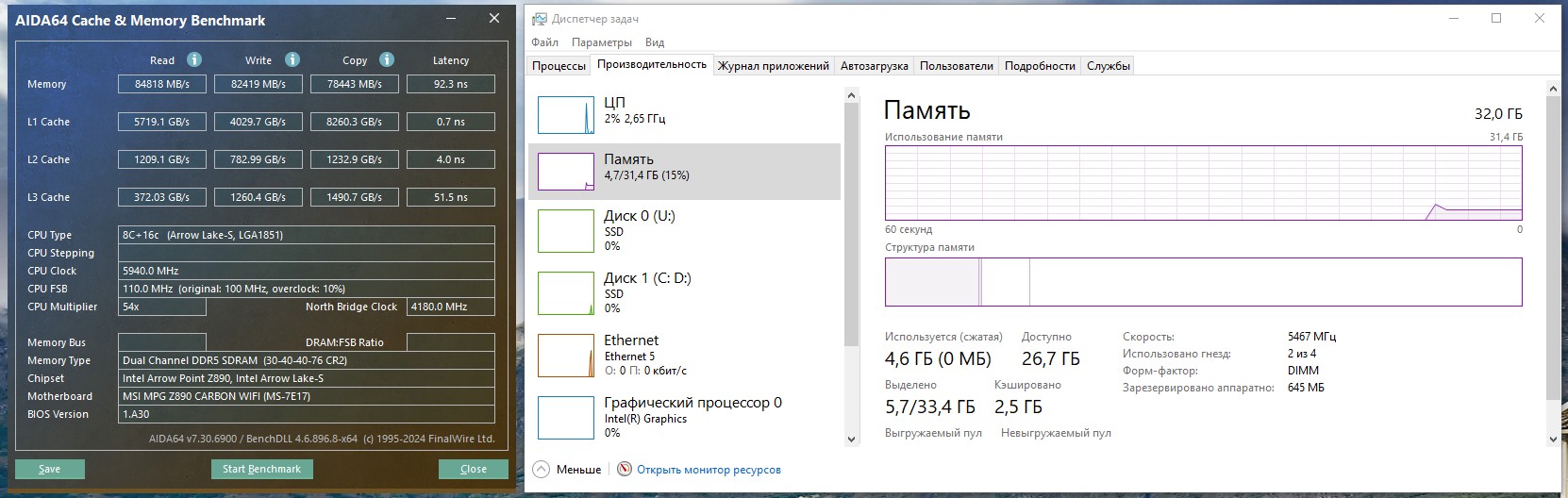Click the Copy info icon in AIDA64
This screenshot has width=1568, height=498.
click(387, 59)
